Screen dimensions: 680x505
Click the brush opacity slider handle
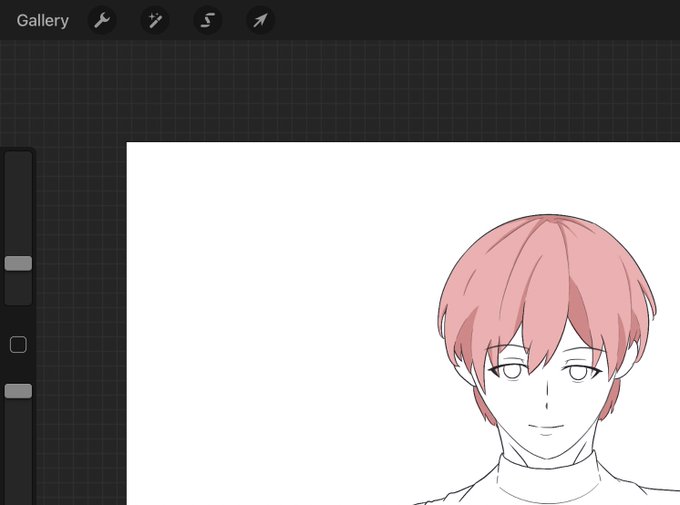pos(18,391)
